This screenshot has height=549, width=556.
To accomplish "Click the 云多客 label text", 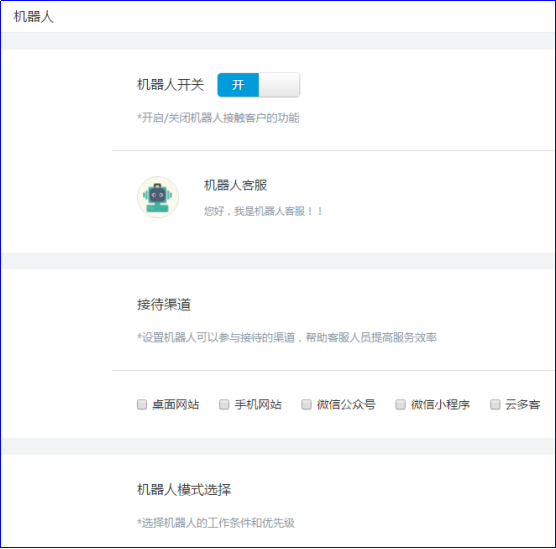I will click(x=523, y=405).
